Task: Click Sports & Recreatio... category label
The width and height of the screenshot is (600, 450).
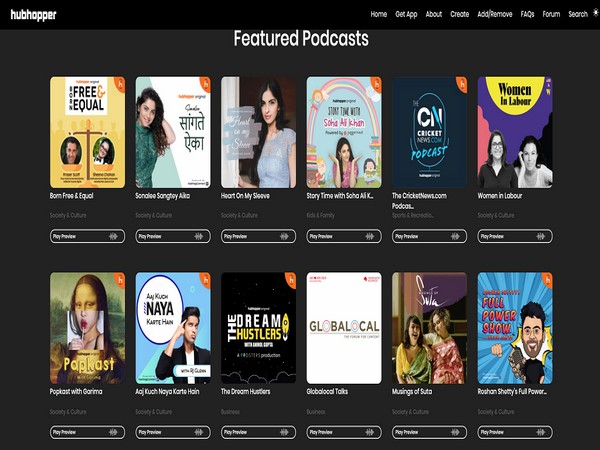Action: coord(412,215)
